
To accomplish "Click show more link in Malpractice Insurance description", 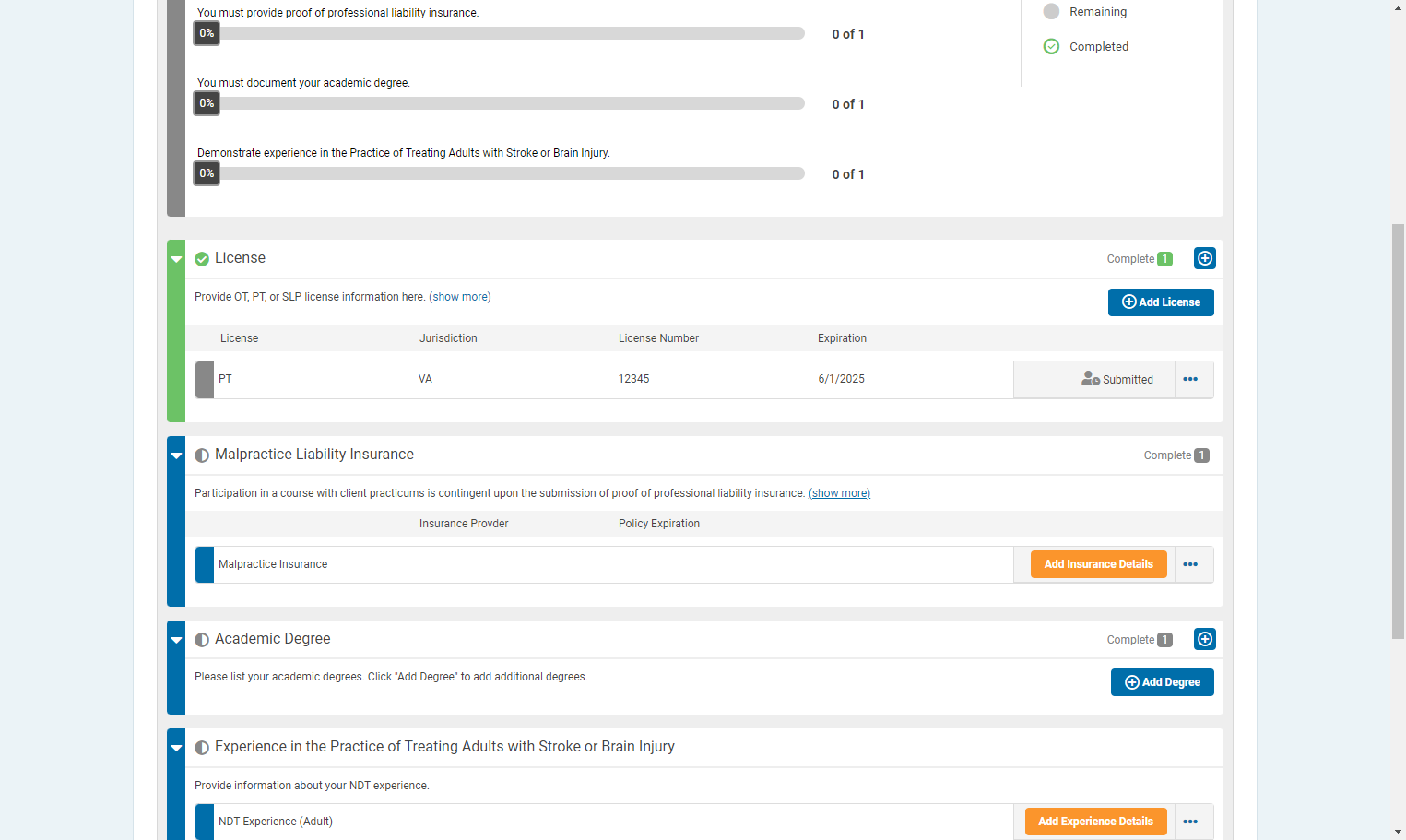I will pos(839,493).
